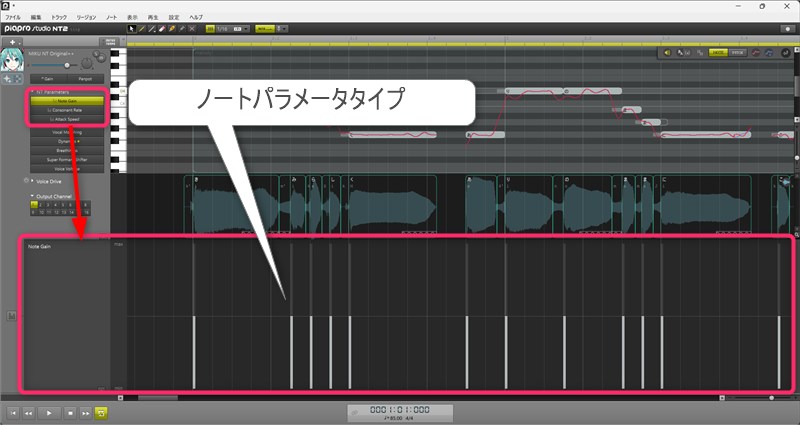
Task: Toggle the track mute M button
Action: click(x=102, y=58)
